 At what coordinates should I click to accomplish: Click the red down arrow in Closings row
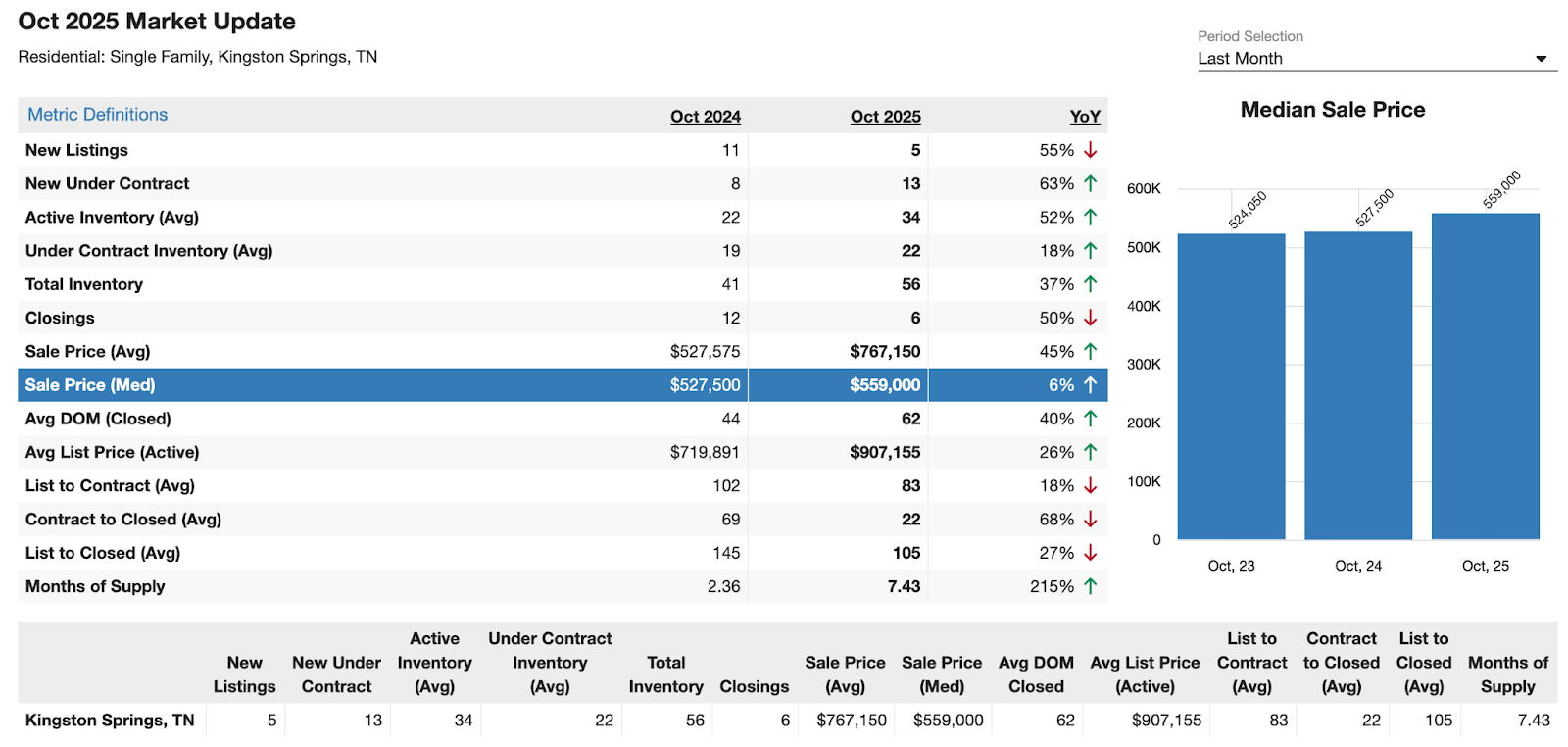[1090, 318]
